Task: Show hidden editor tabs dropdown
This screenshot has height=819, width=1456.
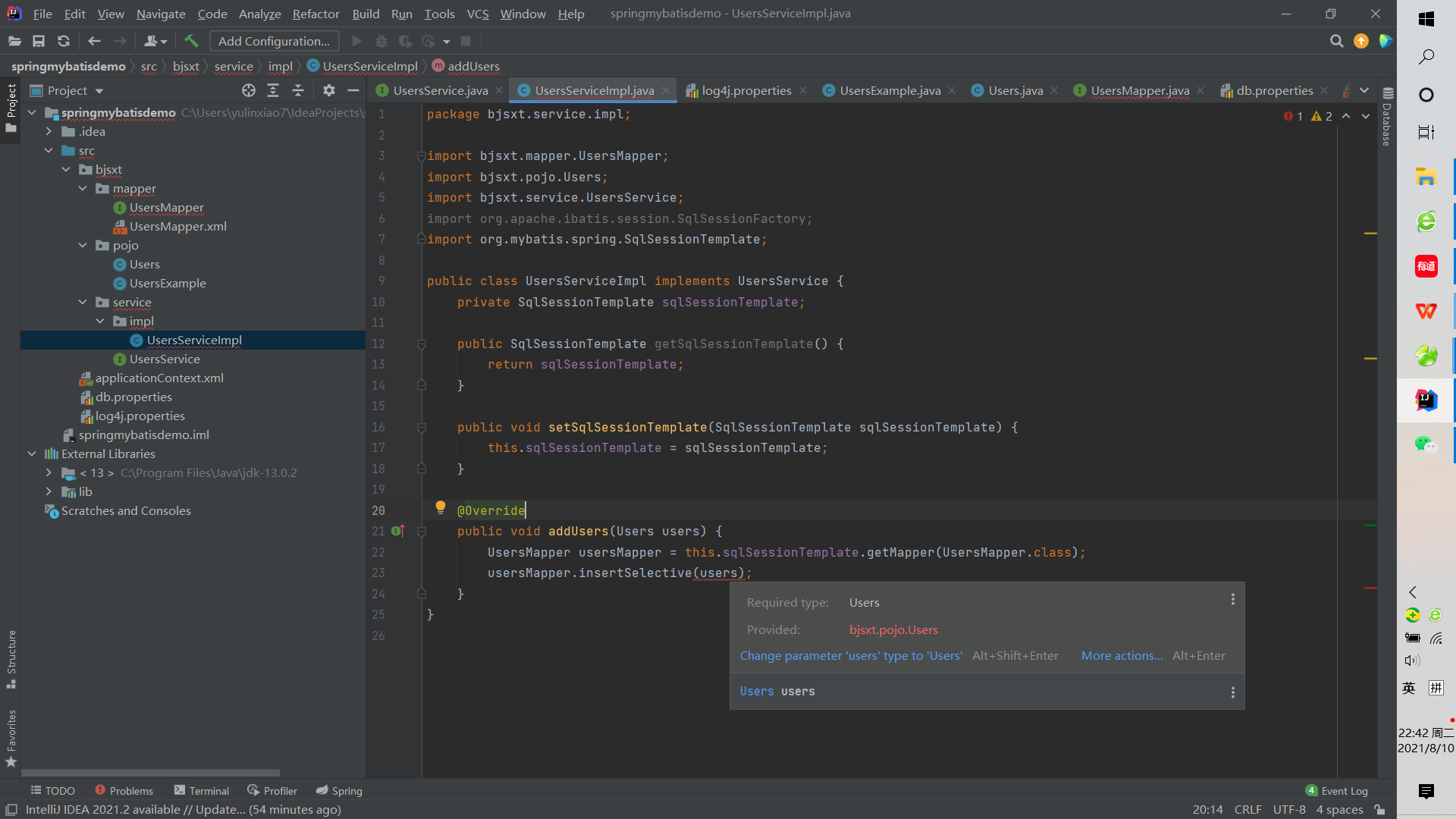Action: pyautogui.click(x=1364, y=90)
